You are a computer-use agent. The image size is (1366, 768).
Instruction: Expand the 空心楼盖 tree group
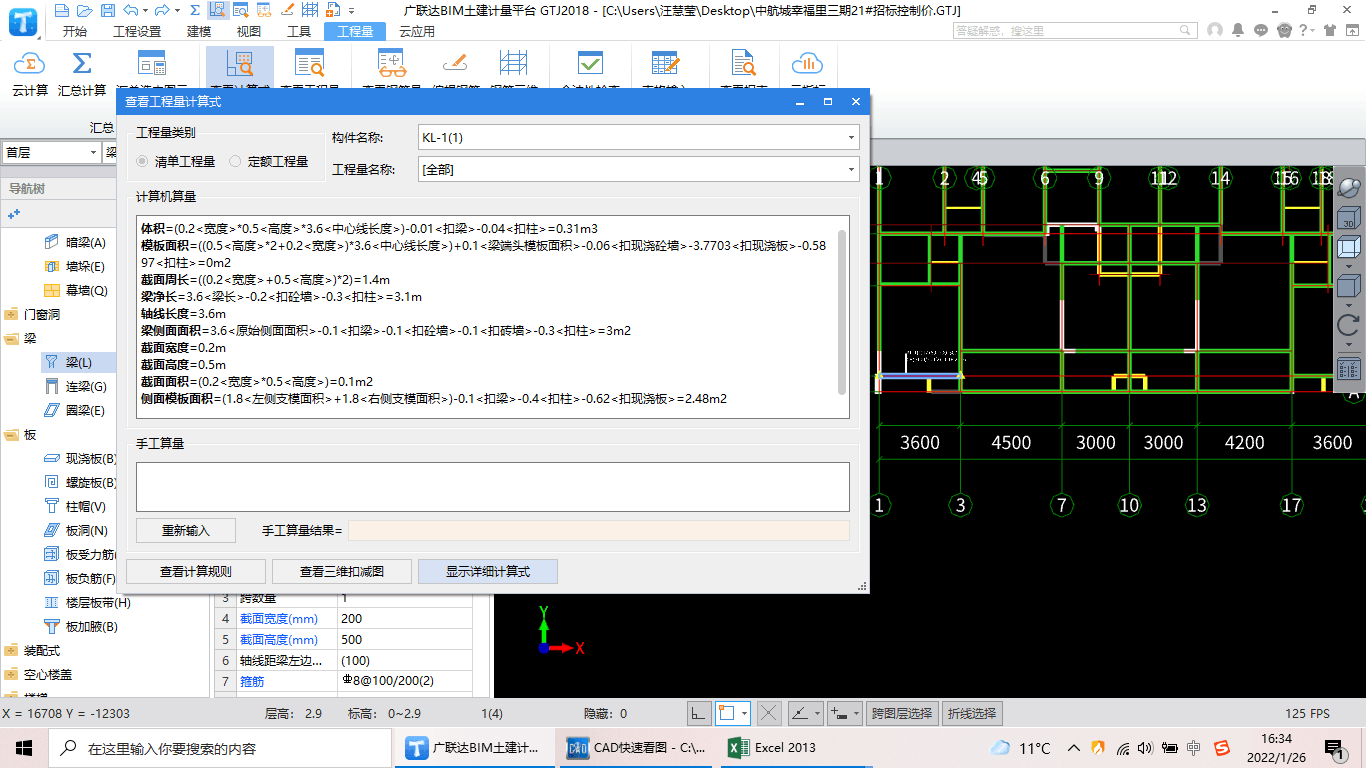[11, 675]
